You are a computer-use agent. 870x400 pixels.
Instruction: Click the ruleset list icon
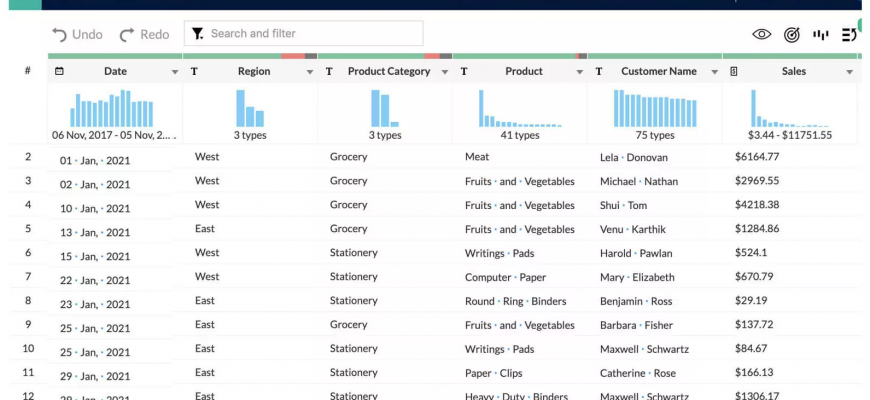[849, 34]
